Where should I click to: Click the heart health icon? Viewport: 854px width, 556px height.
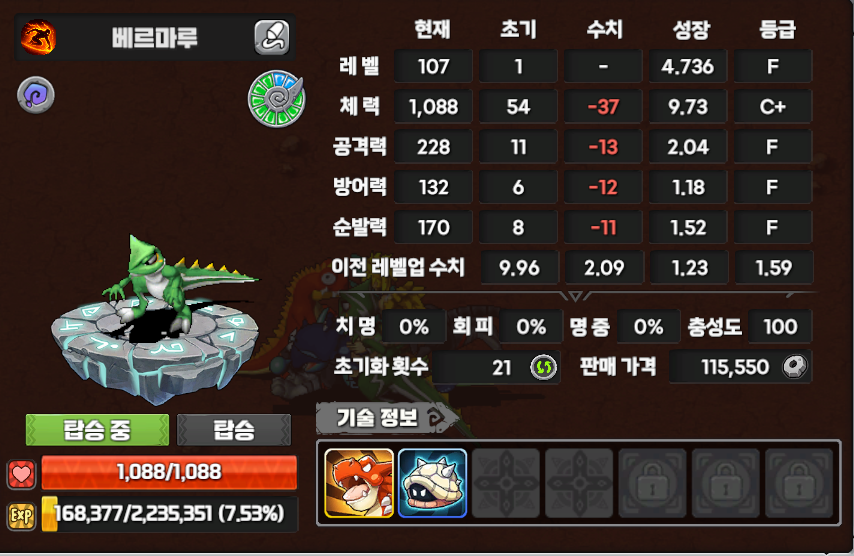click(x=22, y=474)
